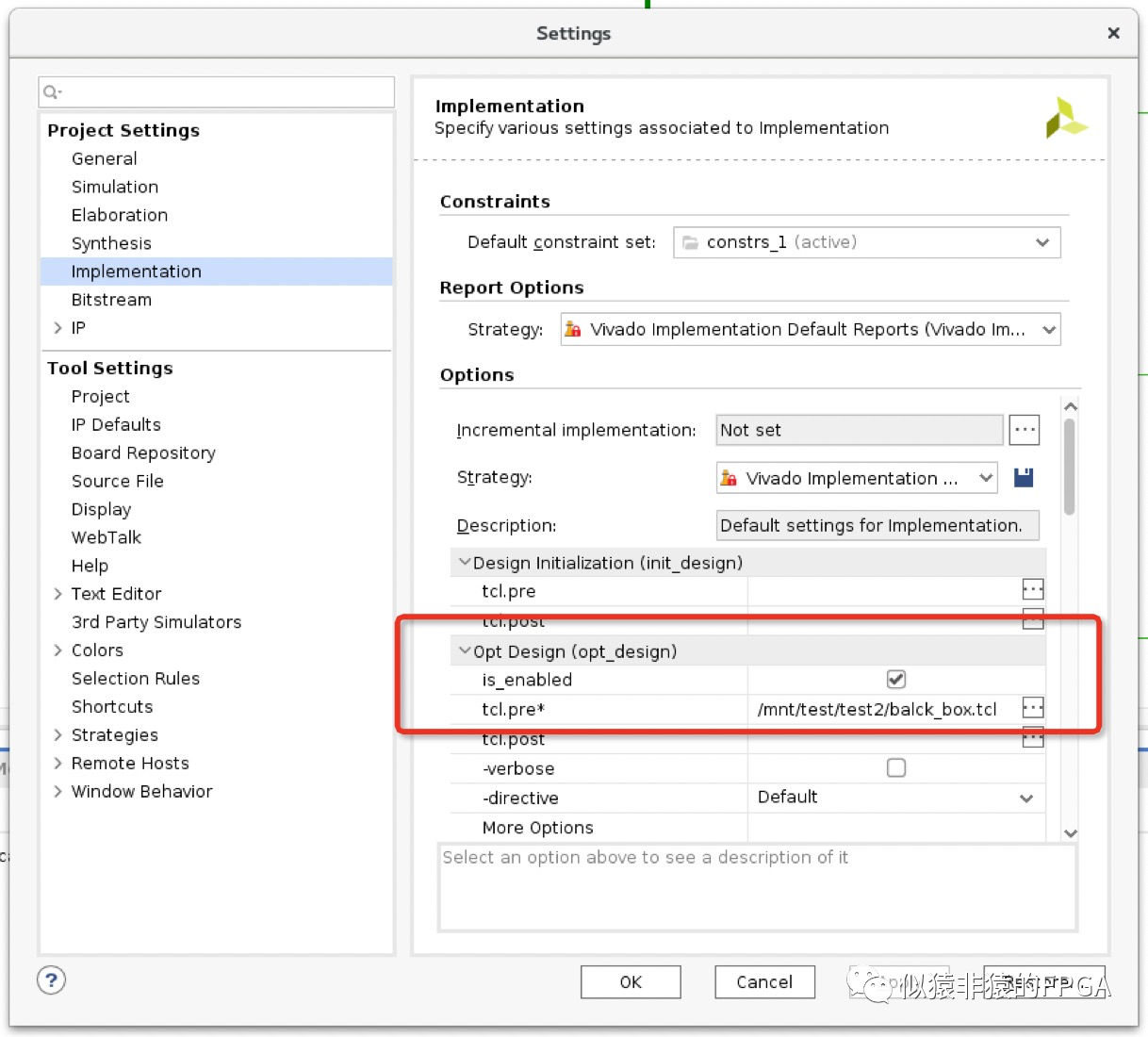Viewport: 1148px width, 1037px height.
Task: Open the Default constraint set dropdown
Action: click(x=867, y=242)
